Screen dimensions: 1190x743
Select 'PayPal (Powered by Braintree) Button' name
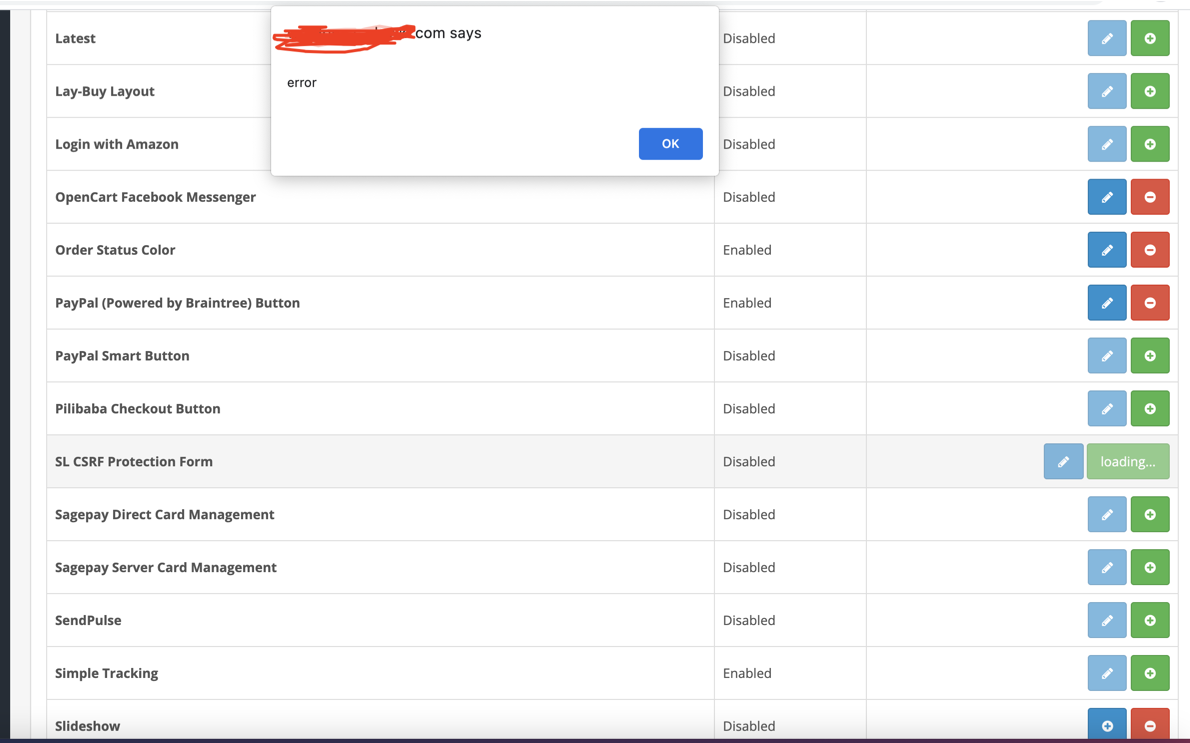pos(178,303)
